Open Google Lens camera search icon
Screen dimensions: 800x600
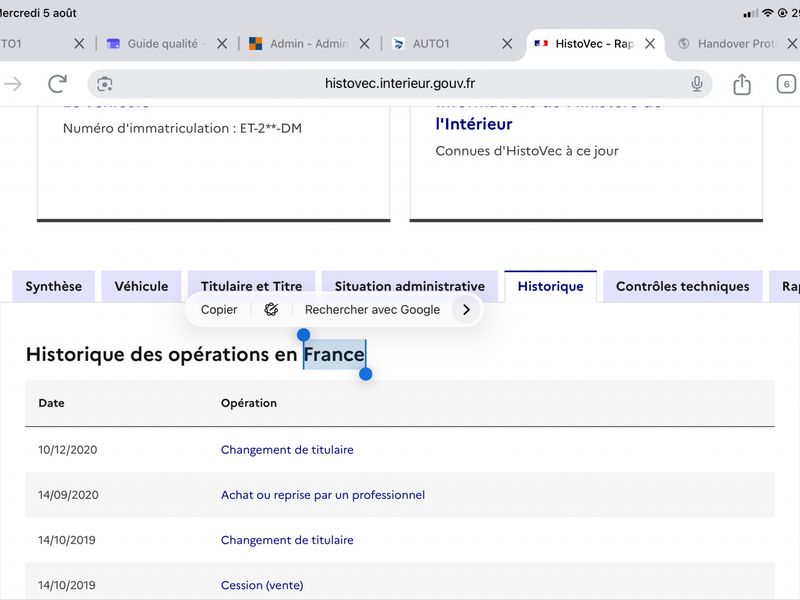pyautogui.click(x=105, y=84)
